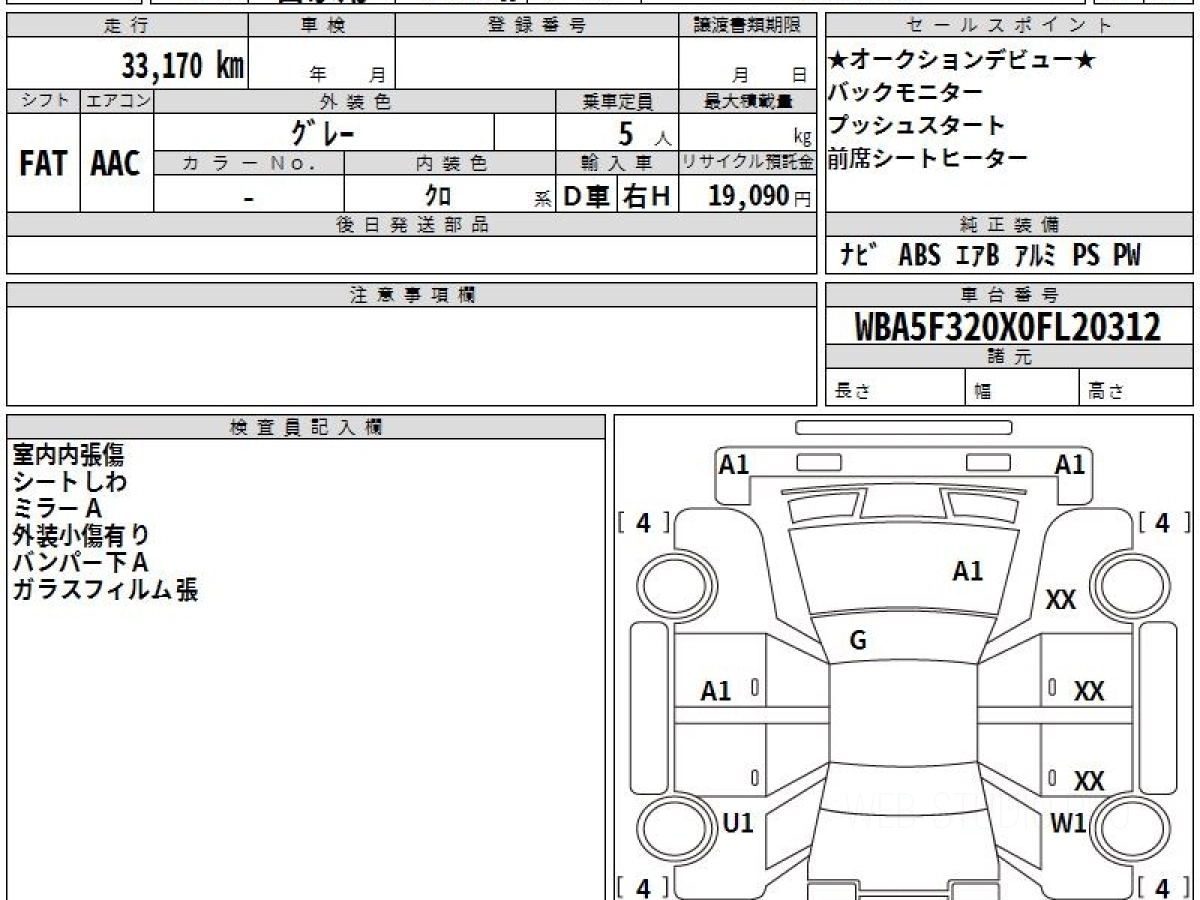Select the ミラーA inspector note
1200x900 pixels.
(x=57, y=509)
